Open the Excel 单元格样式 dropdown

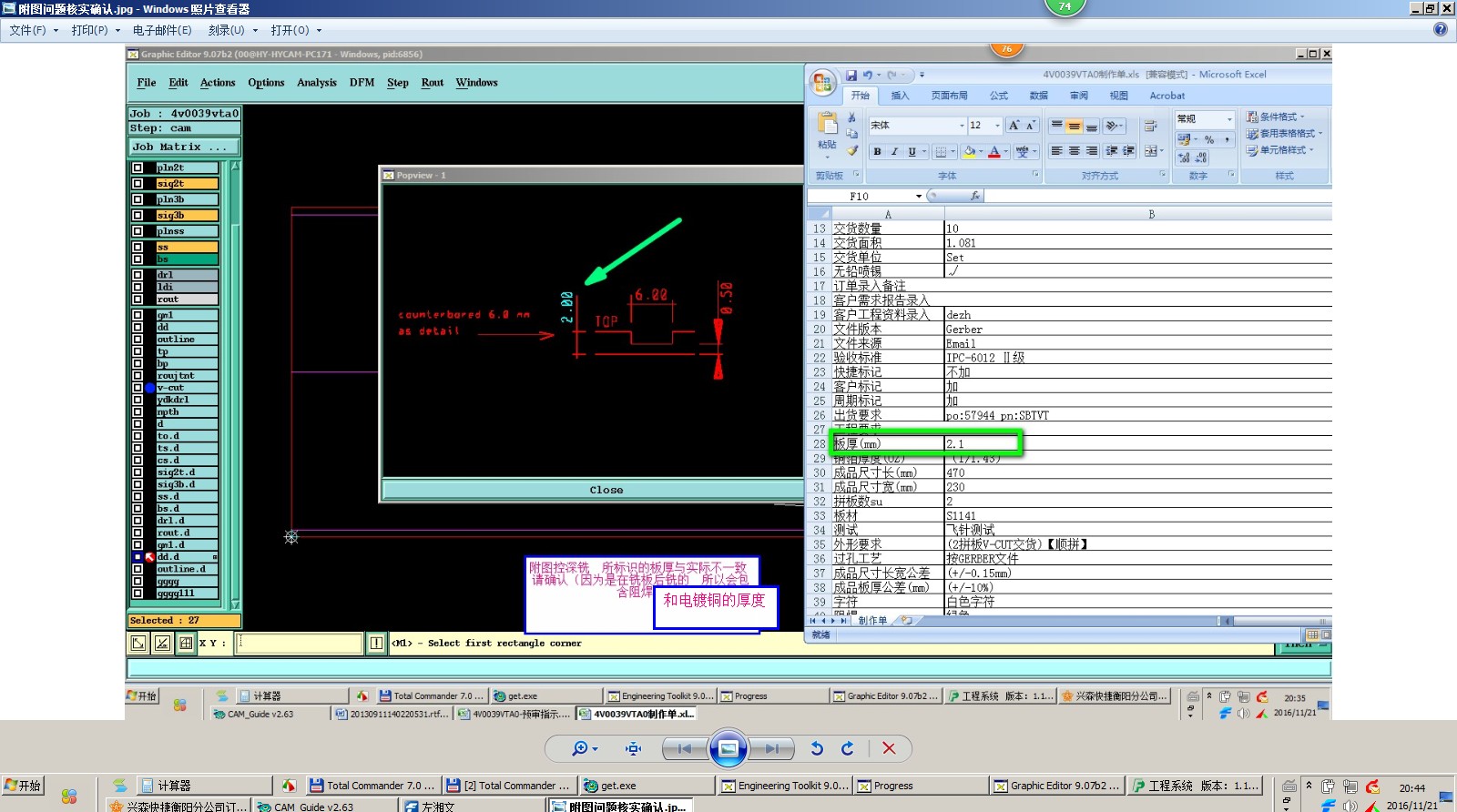[x=1280, y=150]
